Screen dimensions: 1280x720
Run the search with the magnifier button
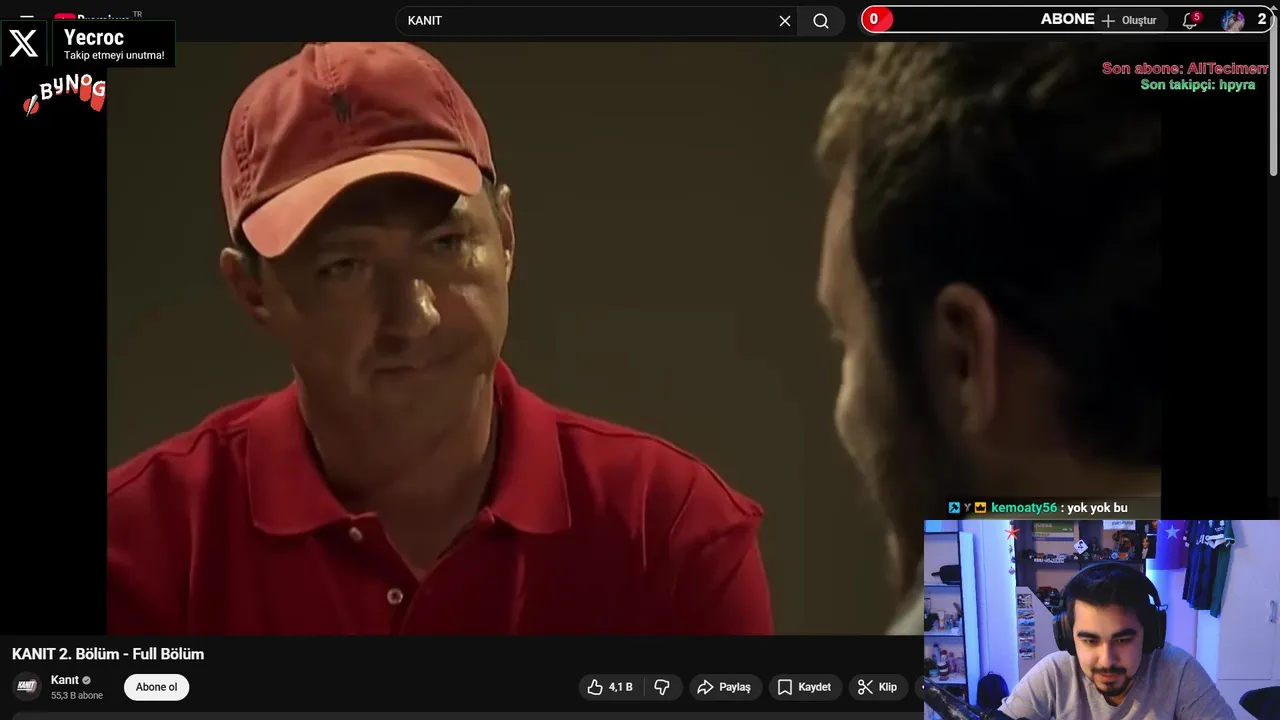(821, 21)
